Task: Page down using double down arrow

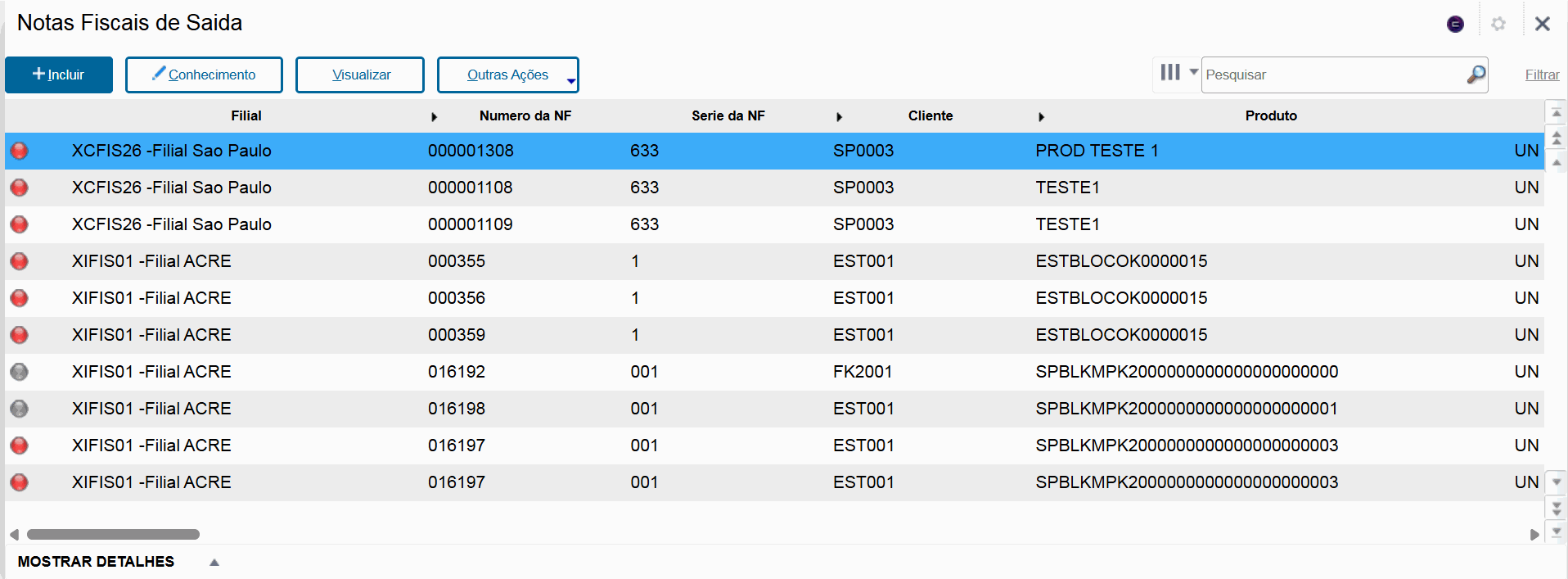Action: pos(1557,509)
